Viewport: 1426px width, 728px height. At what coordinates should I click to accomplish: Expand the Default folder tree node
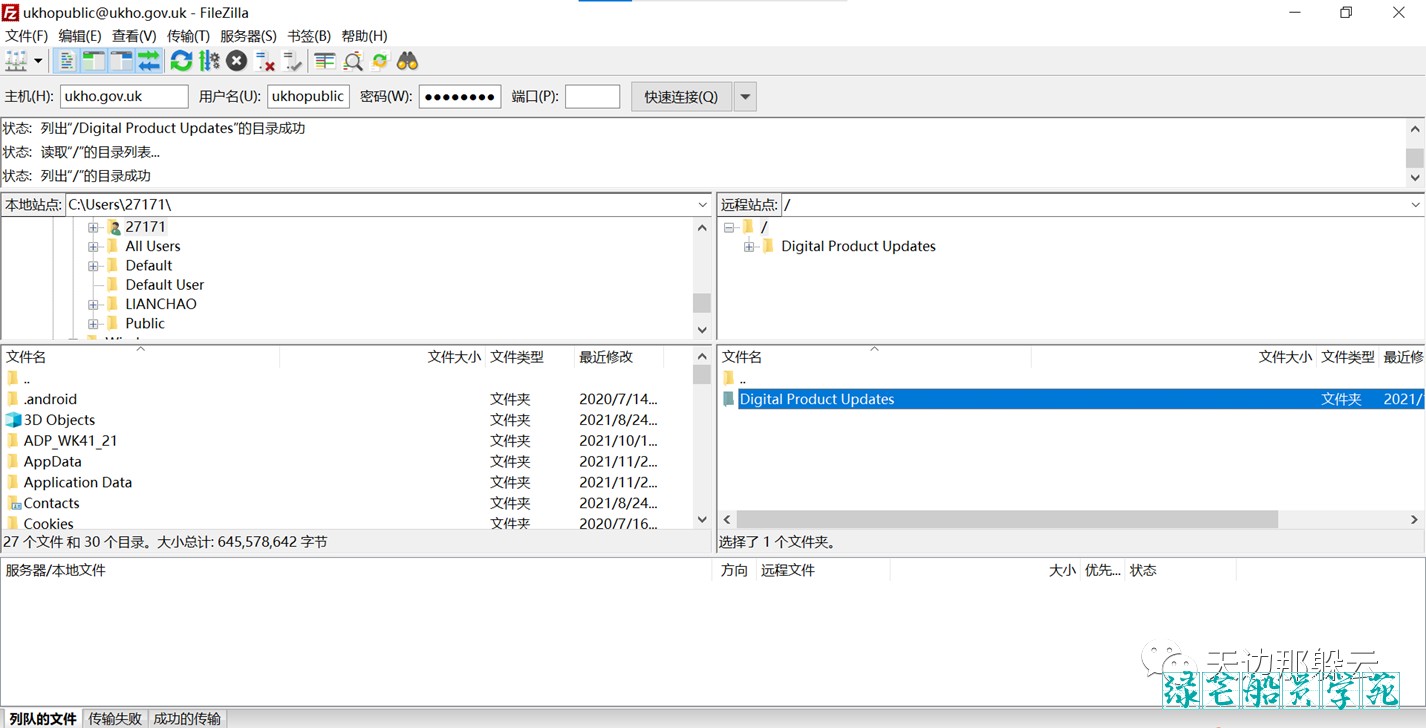tap(93, 266)
